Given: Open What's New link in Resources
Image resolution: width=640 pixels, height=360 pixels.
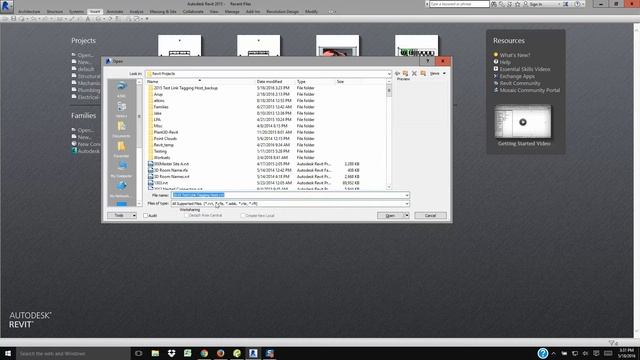Looking at the screenshot, I should 515,55.
